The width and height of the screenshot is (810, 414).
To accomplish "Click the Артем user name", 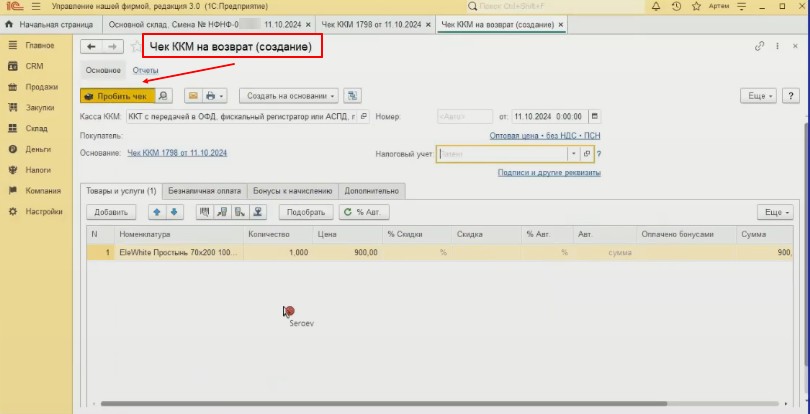I will pyautogui.click(x=720, y=7).
